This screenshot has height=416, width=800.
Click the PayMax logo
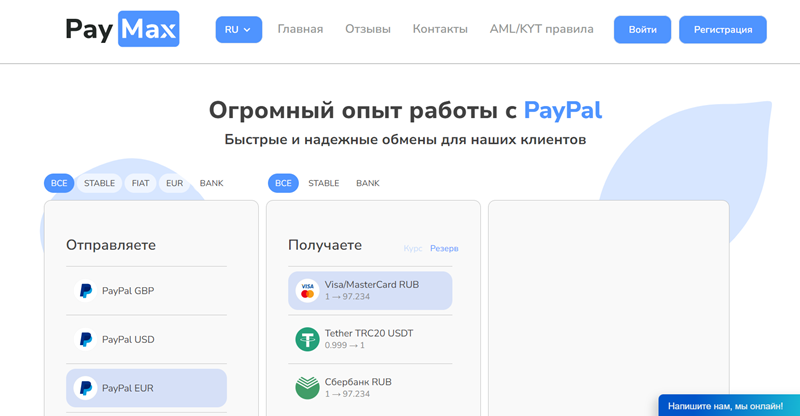pyautogui.click(x=122, y=29)
